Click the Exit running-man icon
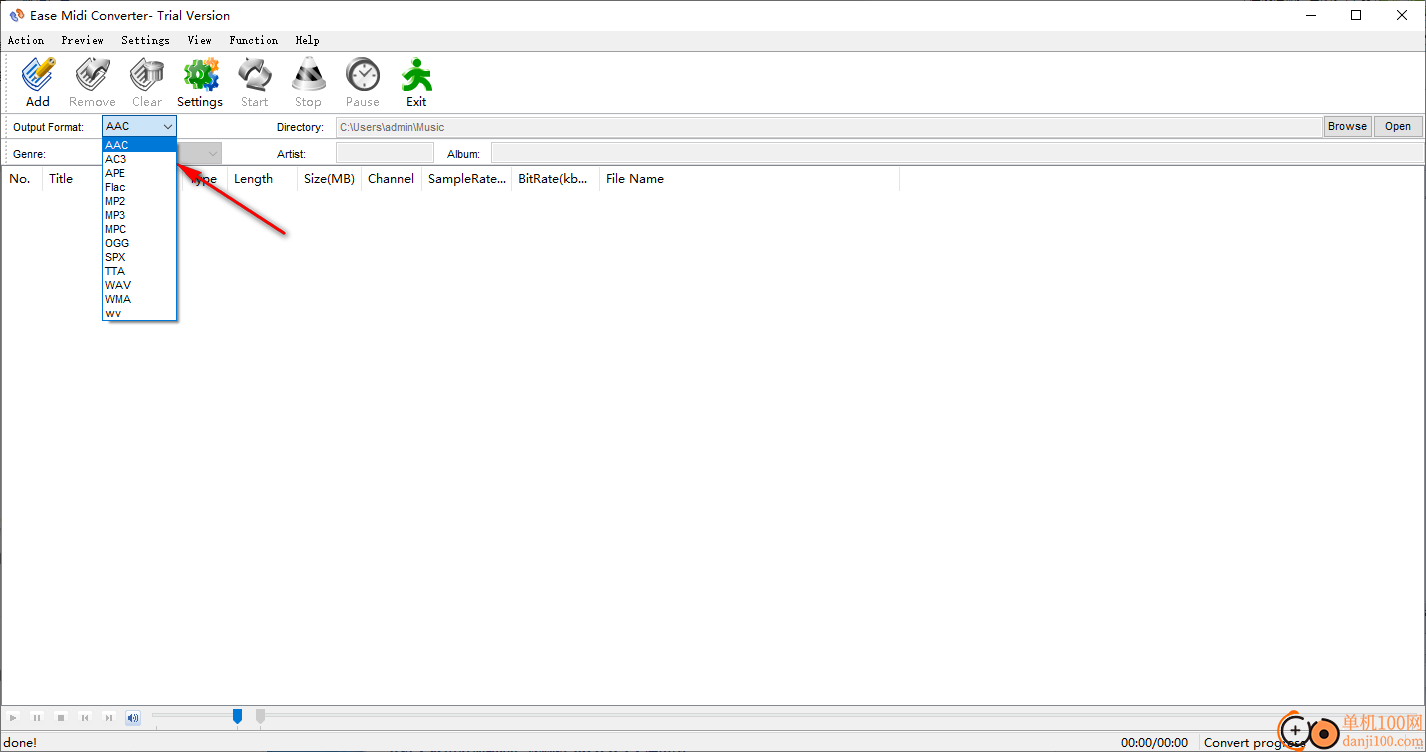The image size is (1426, 752). coord(416,82)
